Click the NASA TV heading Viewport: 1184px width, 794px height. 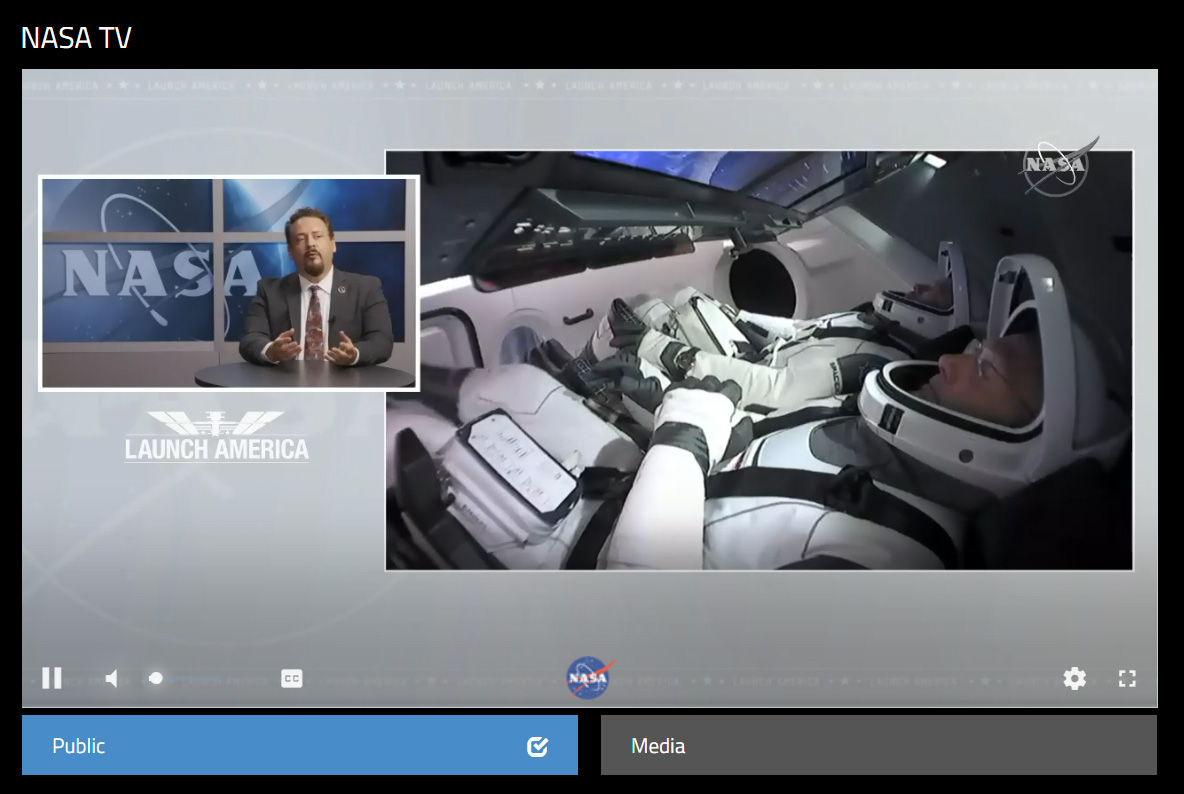tap(76, 38)
